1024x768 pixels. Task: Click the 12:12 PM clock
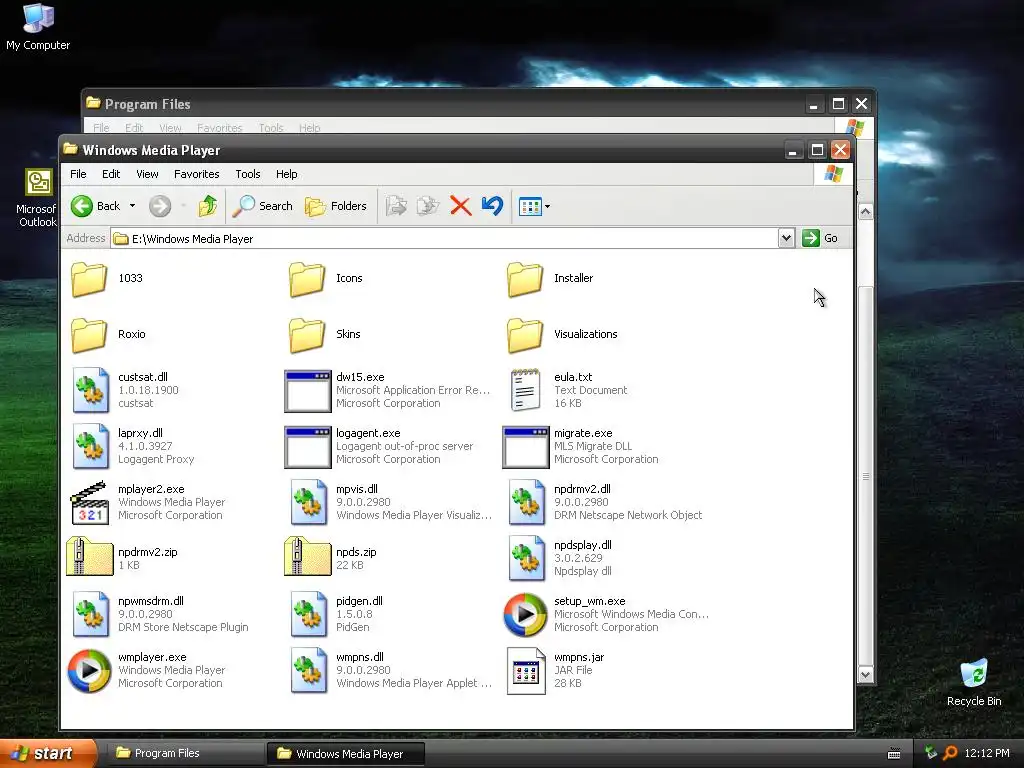987,754
